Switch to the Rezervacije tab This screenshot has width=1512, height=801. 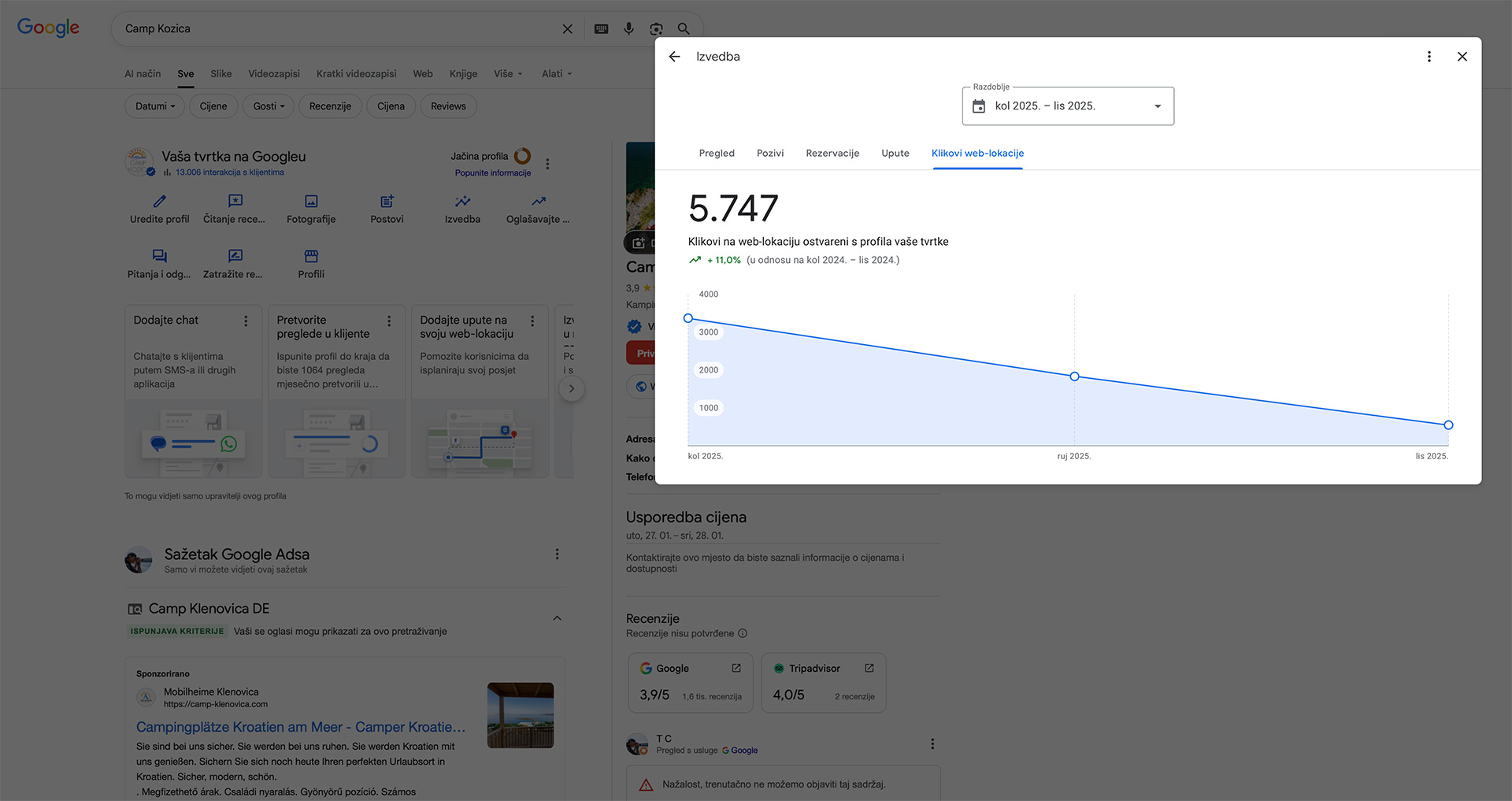click(x=832, y=154)
